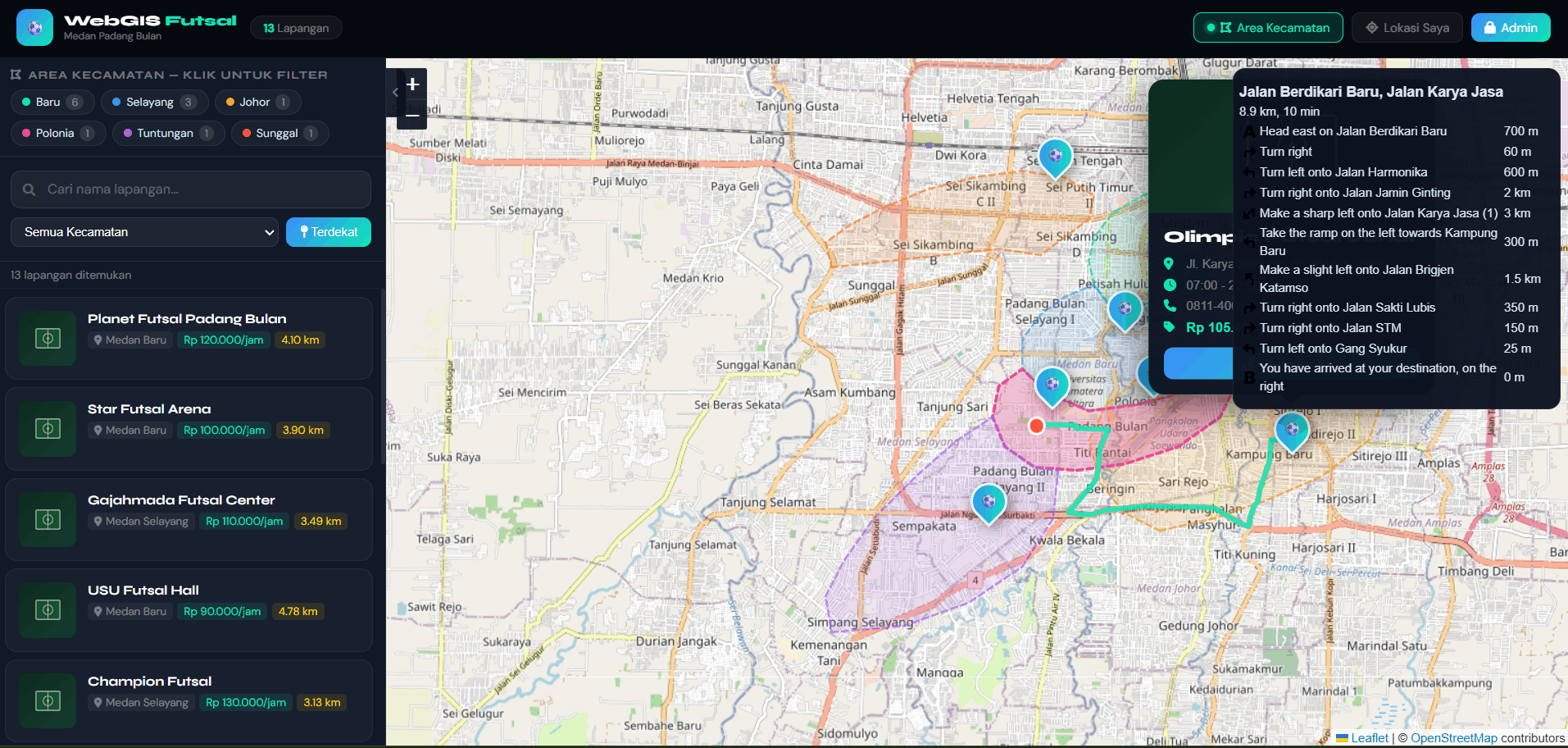
Task: Click the futsal marker near Sei Putih Tengah
Action: [x=1055, y=157]
